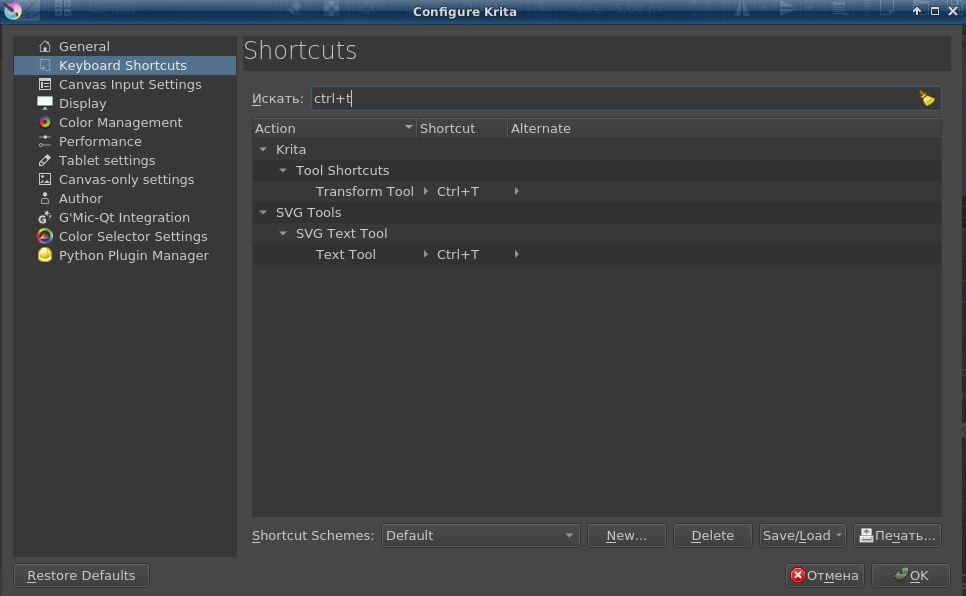The height and width of the screenshot is (596, 966).
Task: Delete the current shortcut scheme
Action: [712, 536]
